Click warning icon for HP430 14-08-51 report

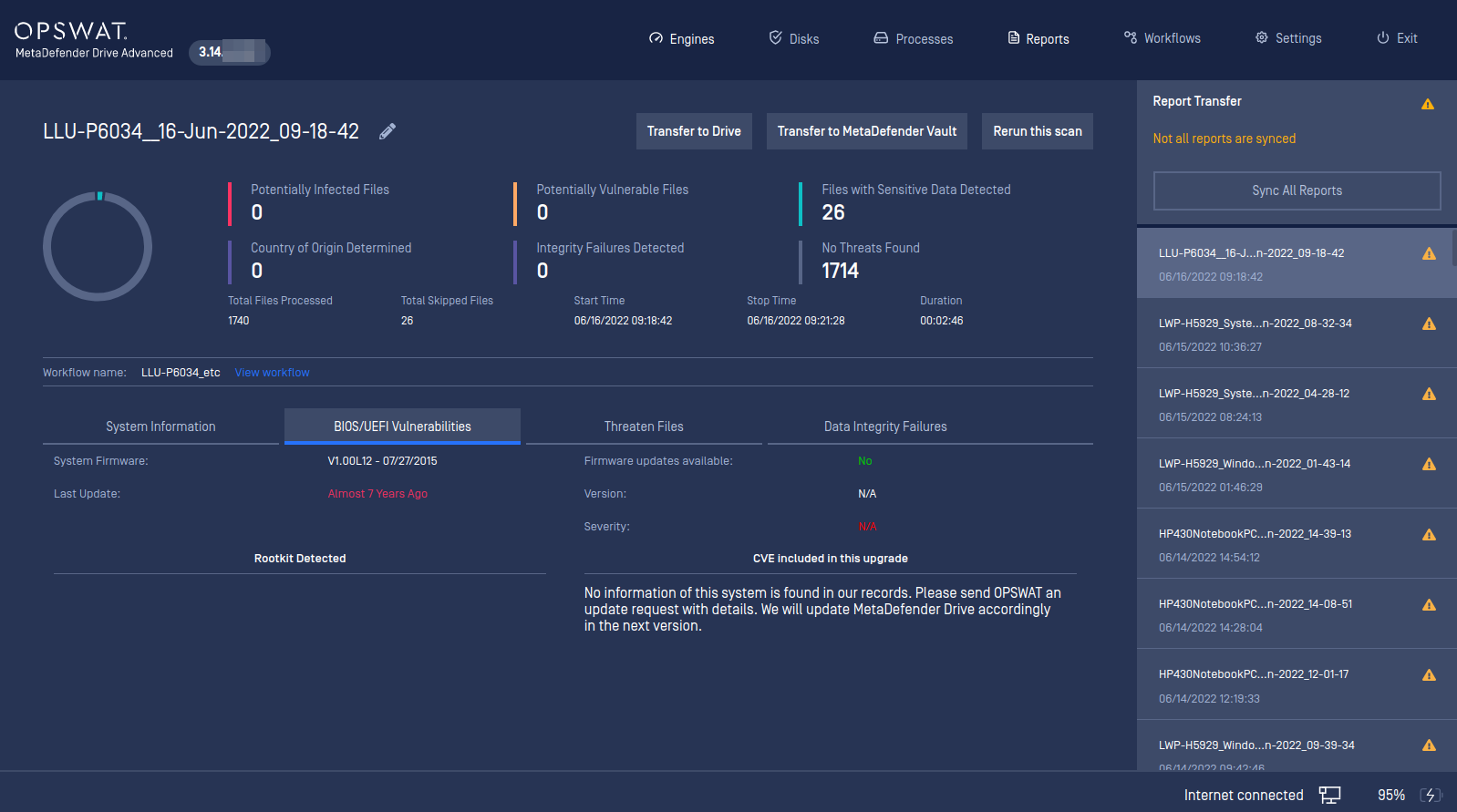pos(1429,604)
